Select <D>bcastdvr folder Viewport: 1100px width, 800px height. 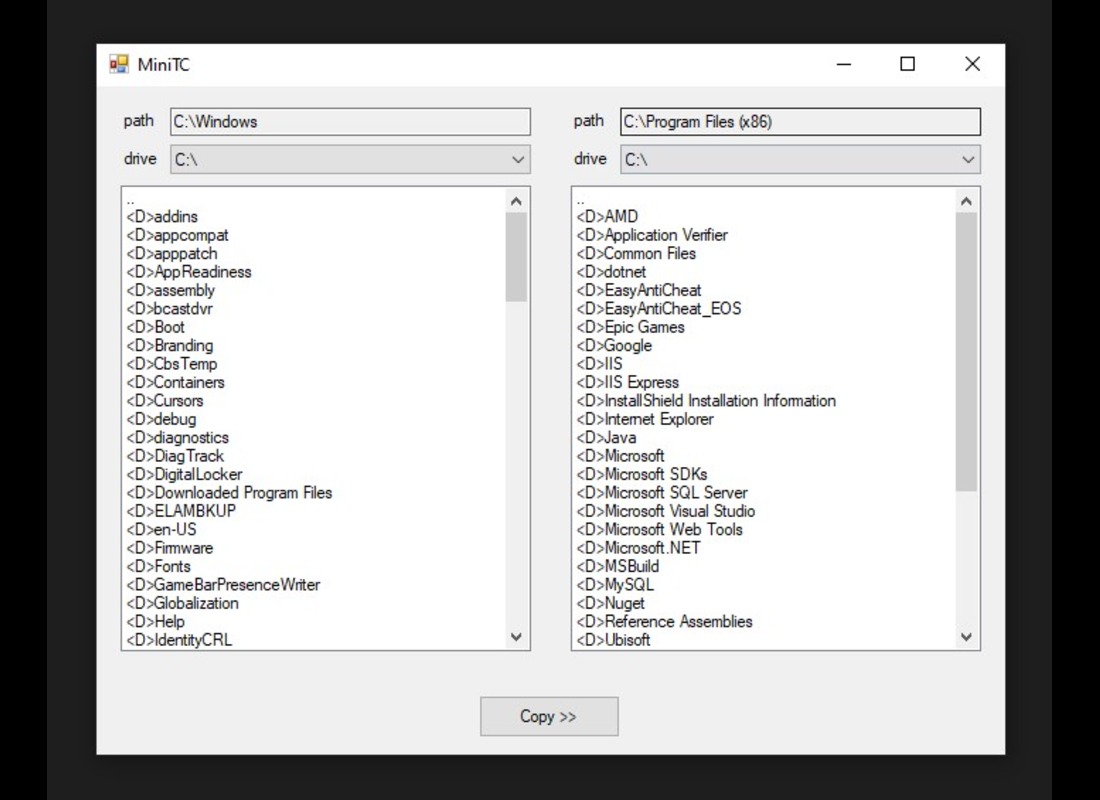(169, 309)
